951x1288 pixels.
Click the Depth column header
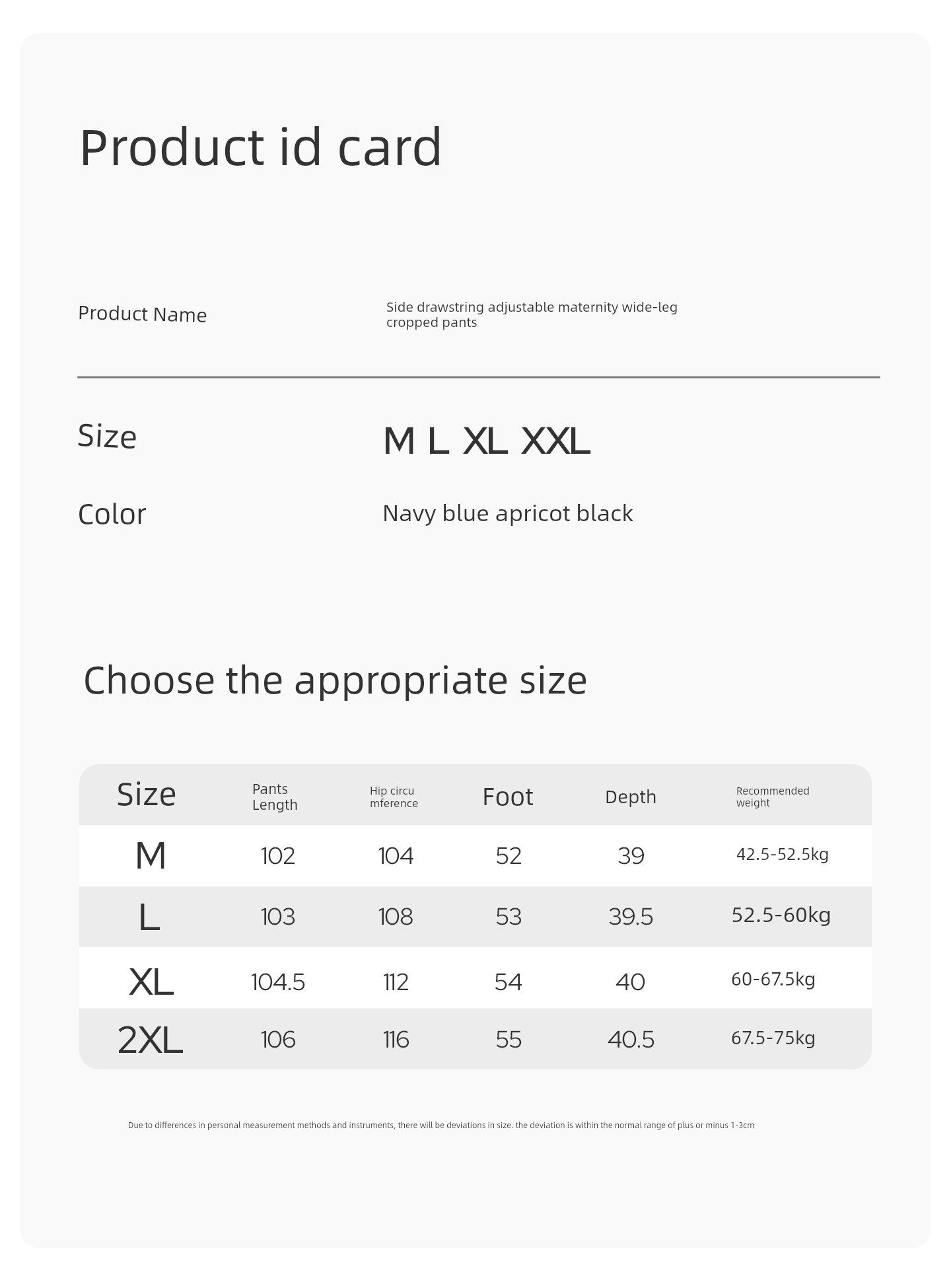pos(631,797)
